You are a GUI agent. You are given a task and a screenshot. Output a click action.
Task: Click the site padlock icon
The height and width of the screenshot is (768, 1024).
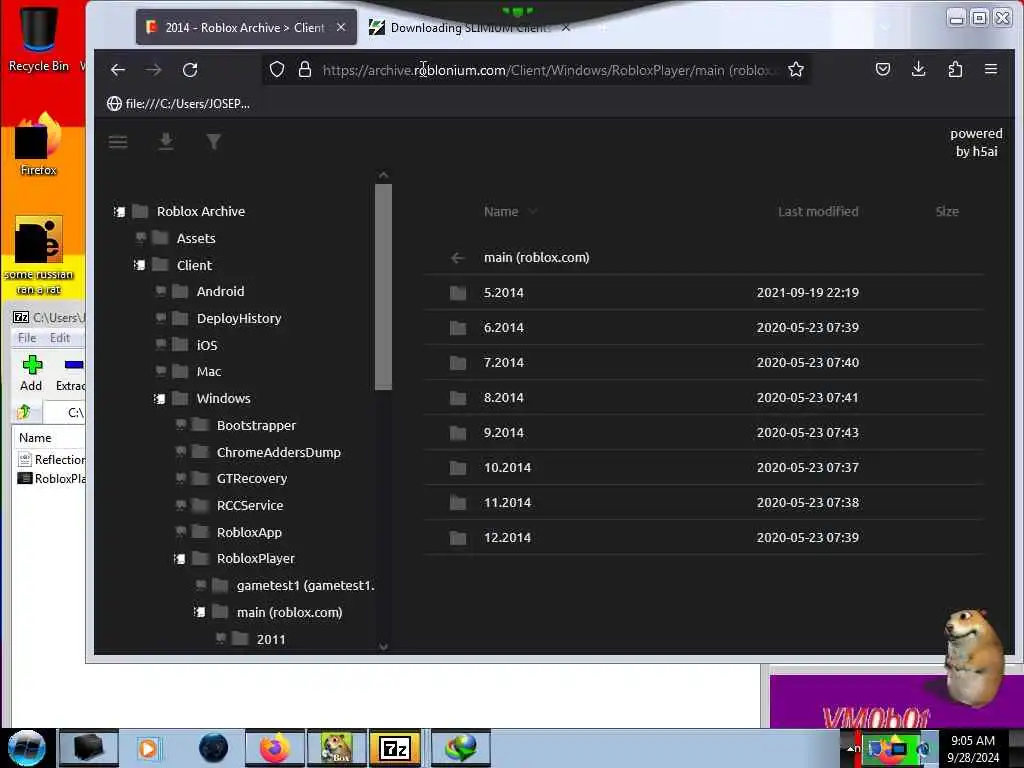(x=304, y=69)
